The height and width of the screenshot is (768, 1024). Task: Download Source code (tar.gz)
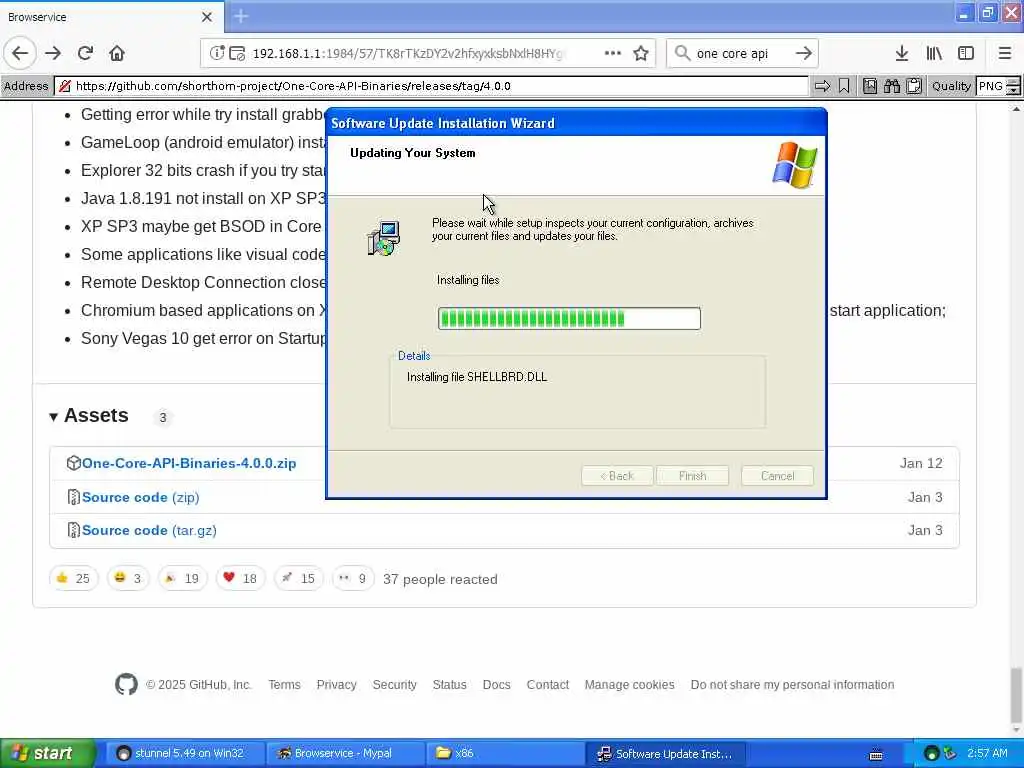(x=149, y=530)
